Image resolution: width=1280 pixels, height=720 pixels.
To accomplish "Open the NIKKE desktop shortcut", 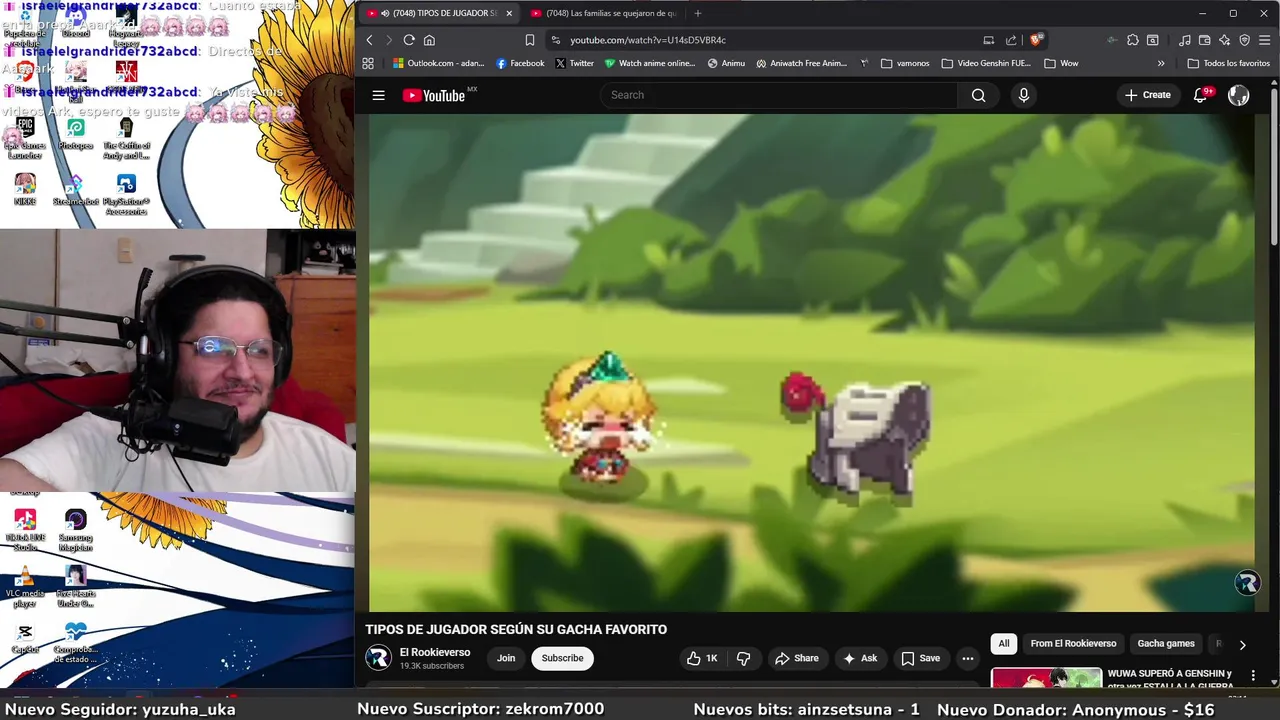I will (25, 189).
